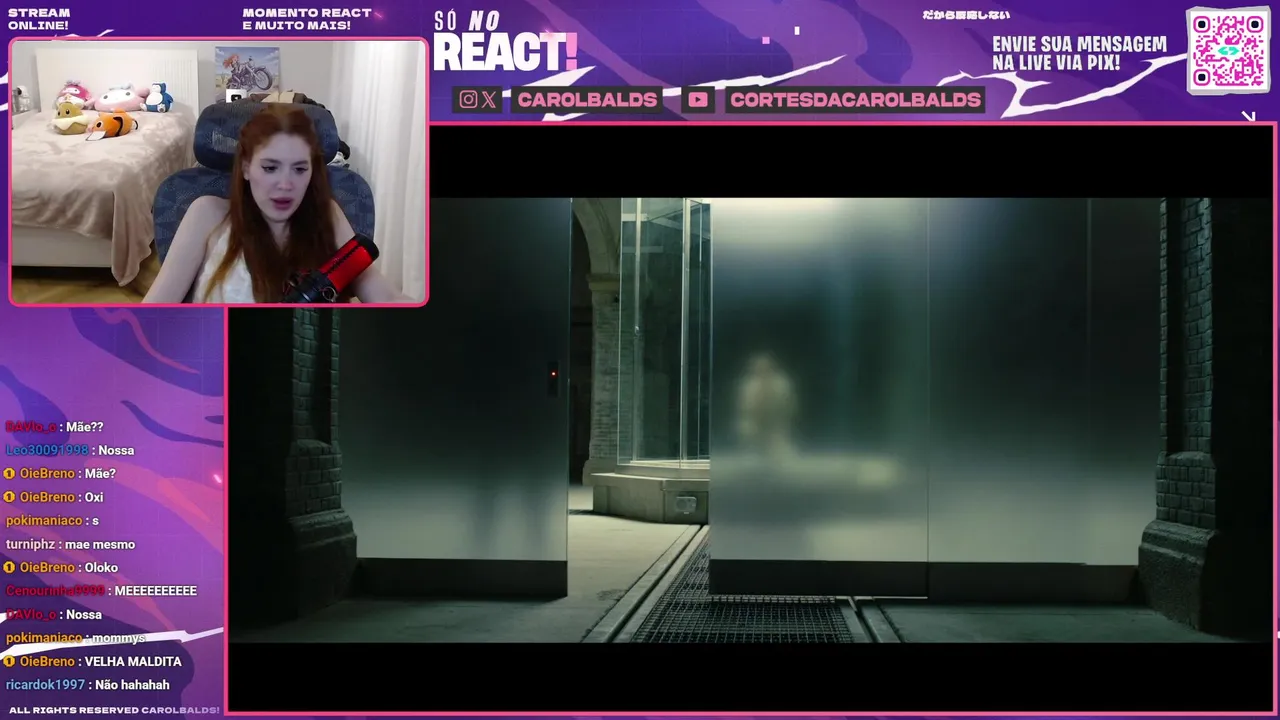Click username Leo30091998 in chat
Screen dimensions: 1280x720
[47, 451]
